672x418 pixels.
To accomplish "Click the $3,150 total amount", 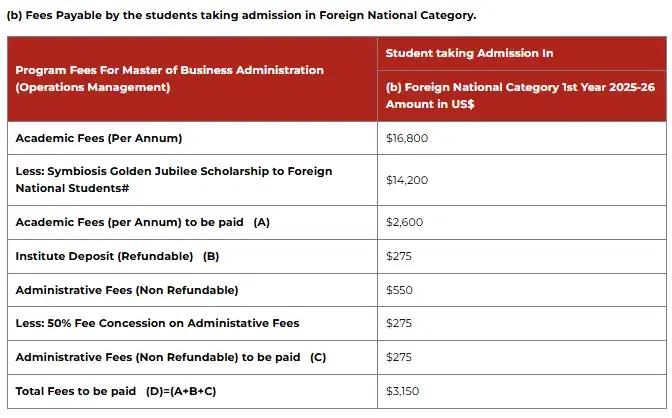I will [403, 391].
